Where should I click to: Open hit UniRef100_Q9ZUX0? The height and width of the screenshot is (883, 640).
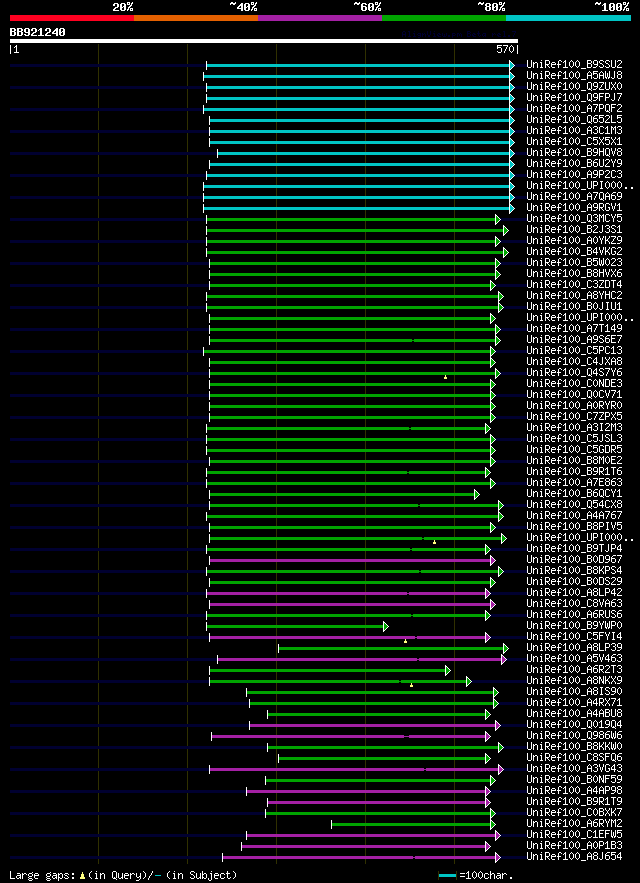coord(574,86)
